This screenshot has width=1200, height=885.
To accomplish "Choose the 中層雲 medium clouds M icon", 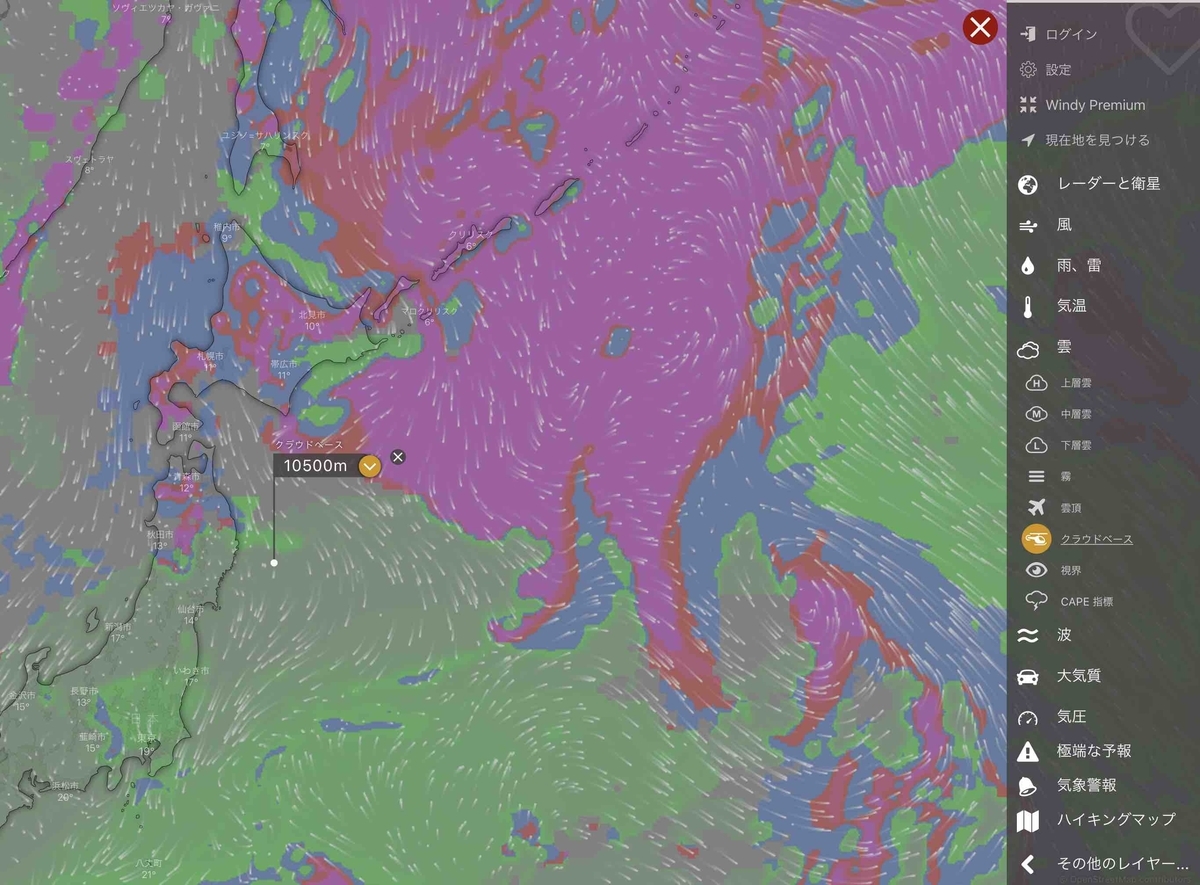I will point(1037,414).
